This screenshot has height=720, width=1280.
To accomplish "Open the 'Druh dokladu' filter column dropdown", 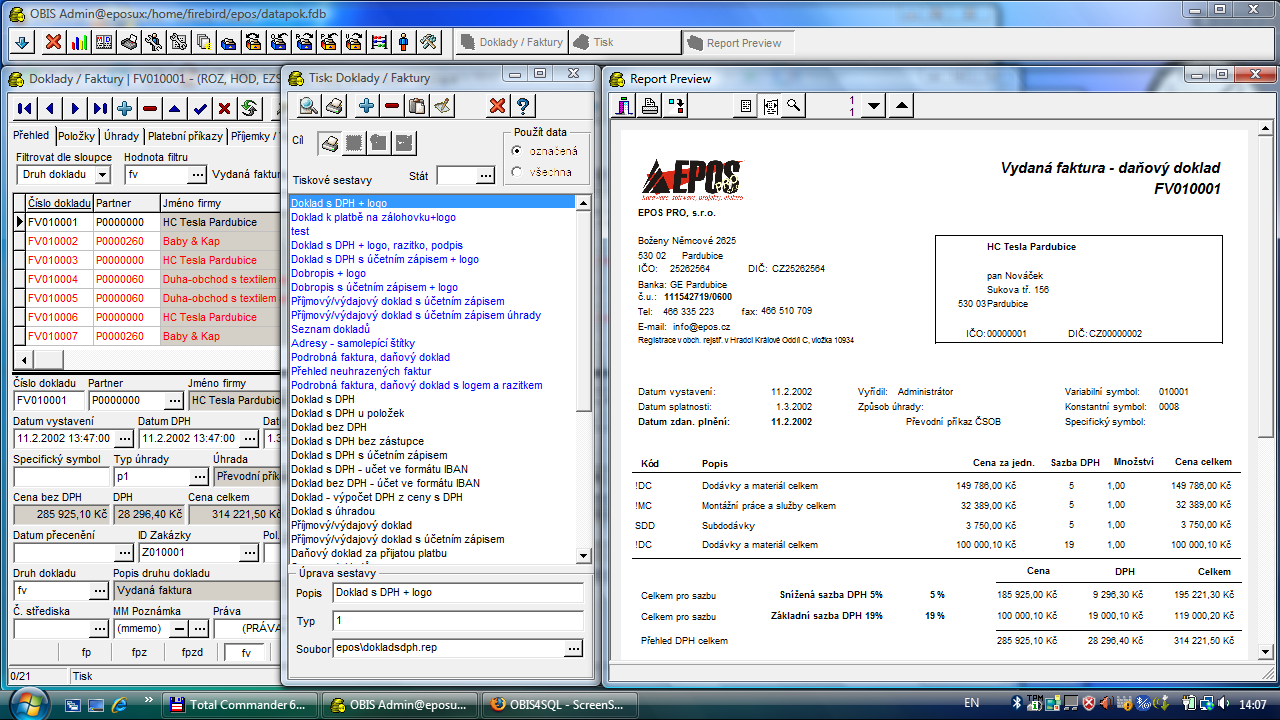I will point(101,175).
